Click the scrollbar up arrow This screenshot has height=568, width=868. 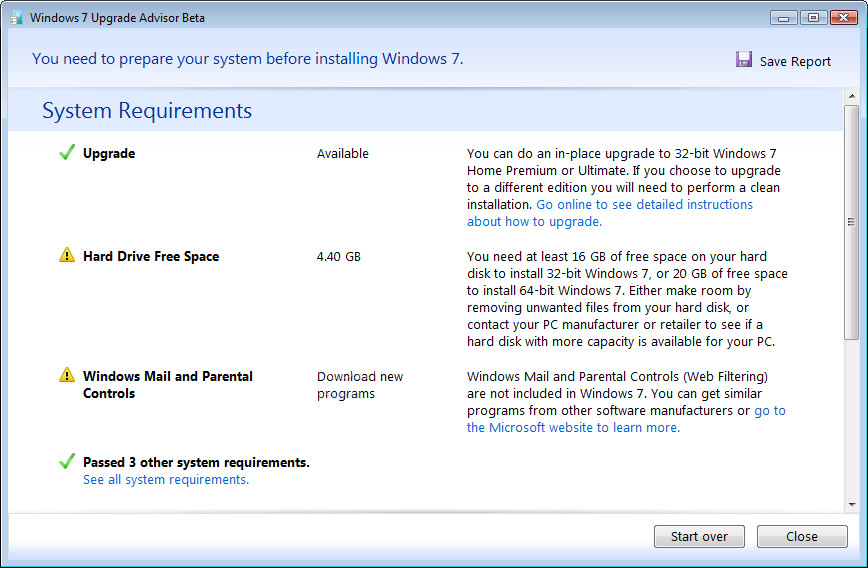tap(851, 98)
